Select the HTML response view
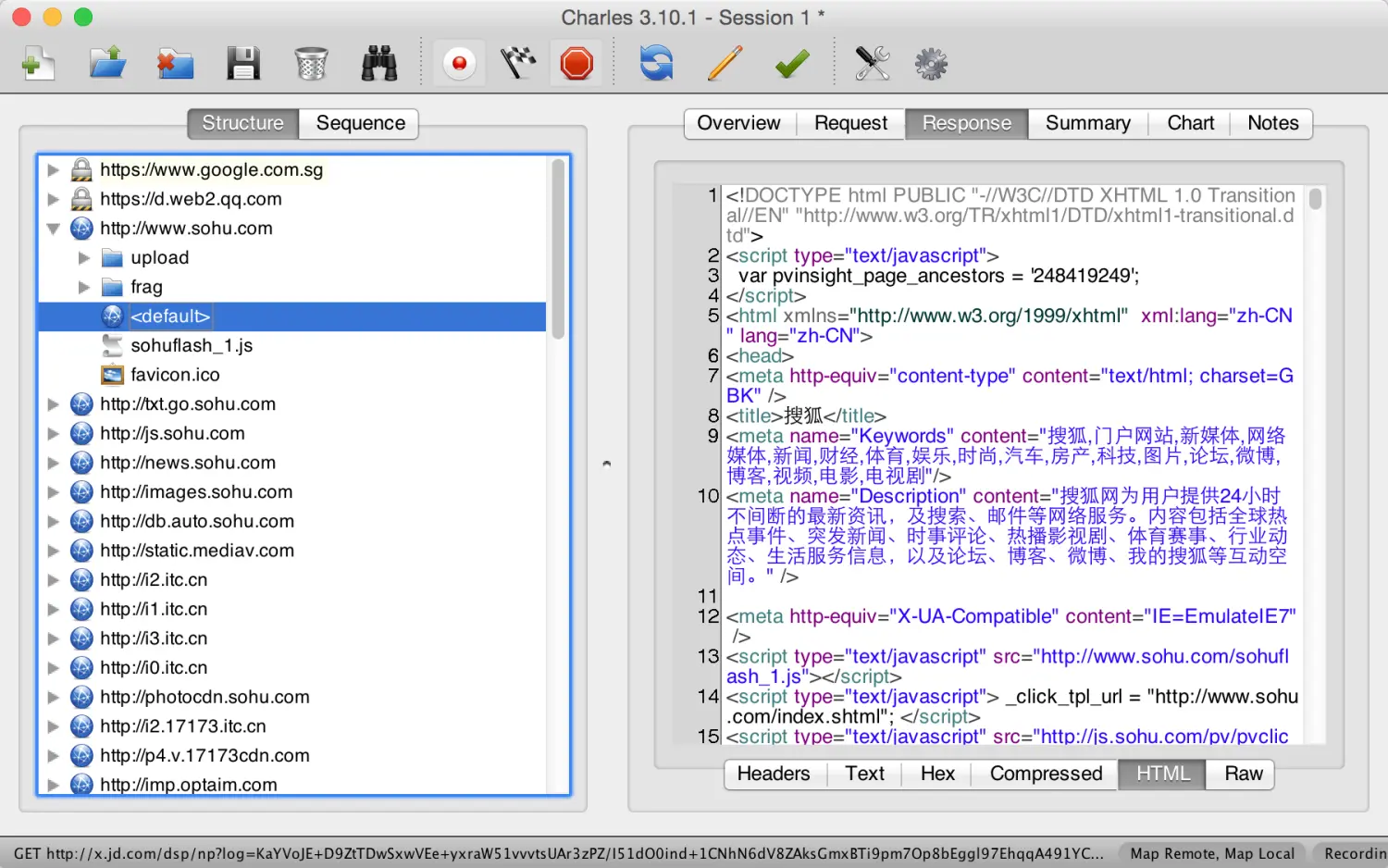1388x868 pixels. (x=1162, y=774)
